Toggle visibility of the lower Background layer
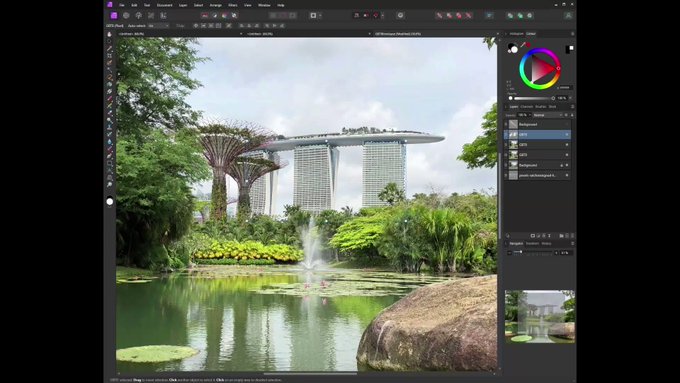680x383 pixels. tap(567, 165)
